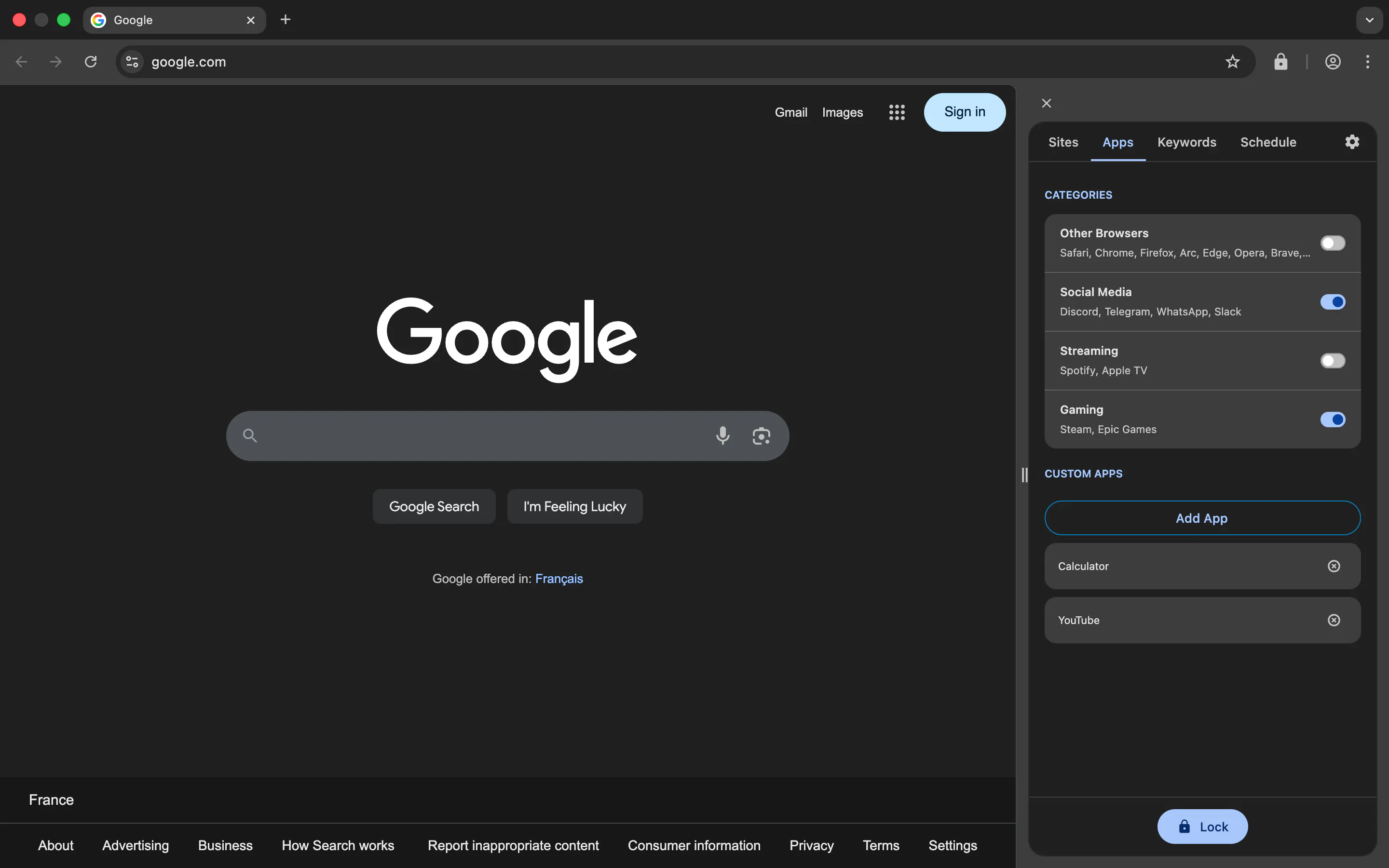The width and height of the screenshot is (1389, 868).
Task: Open the Business footer link
Action: coord(225,846)
